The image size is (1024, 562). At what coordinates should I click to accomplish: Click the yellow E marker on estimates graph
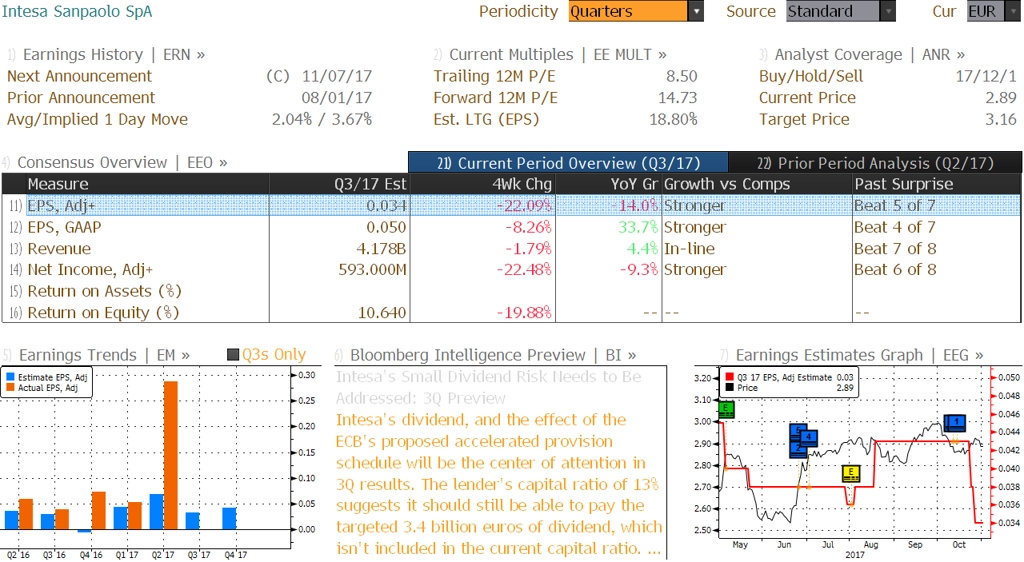click(x=851, y=473)
